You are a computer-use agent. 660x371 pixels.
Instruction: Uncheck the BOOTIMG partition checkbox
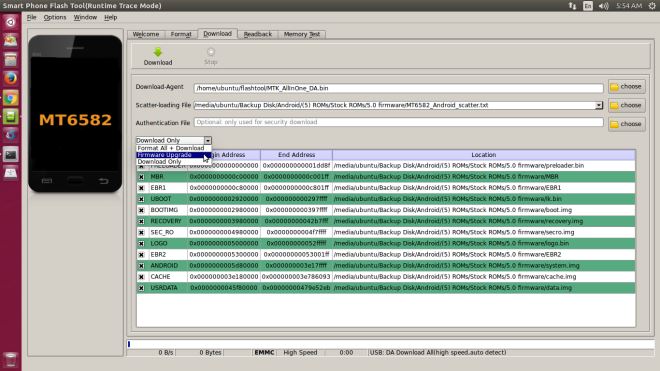point(141,210)
